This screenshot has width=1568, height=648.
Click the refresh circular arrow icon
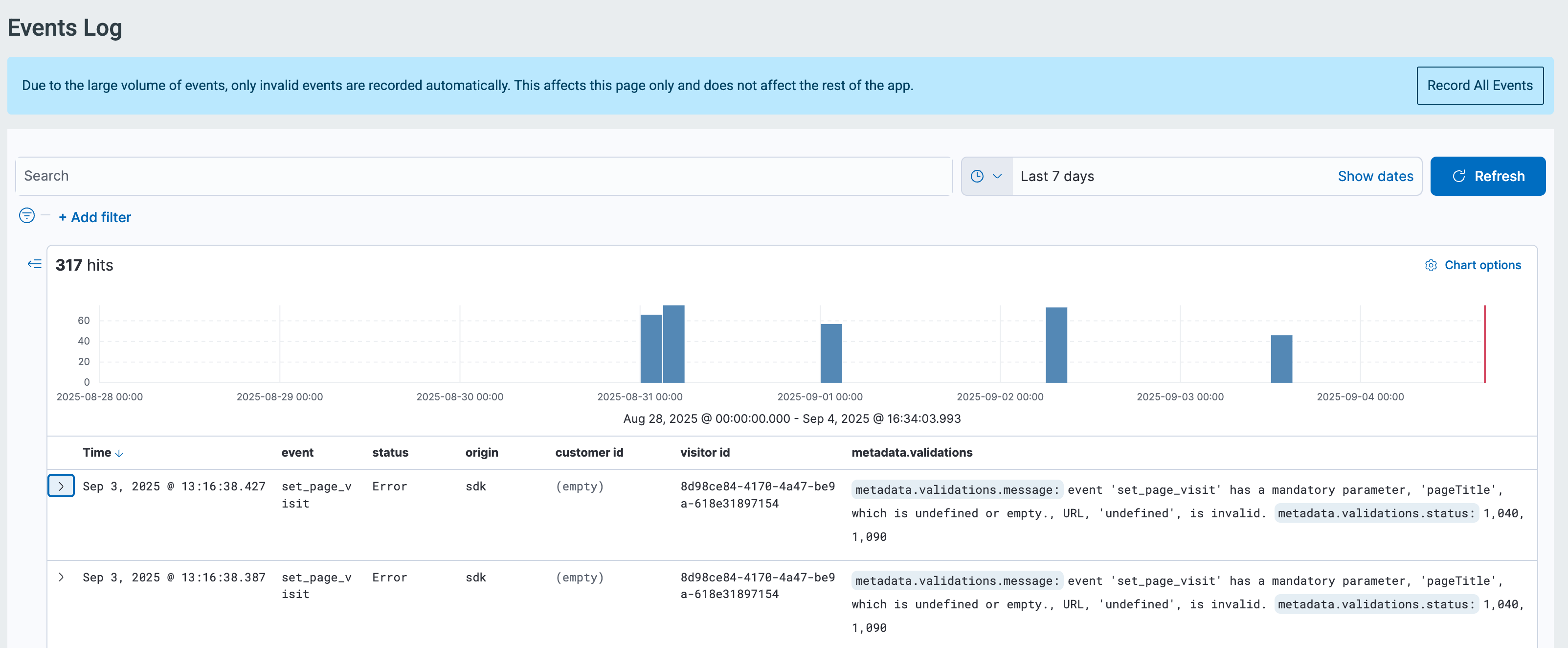click(1459, 176)
